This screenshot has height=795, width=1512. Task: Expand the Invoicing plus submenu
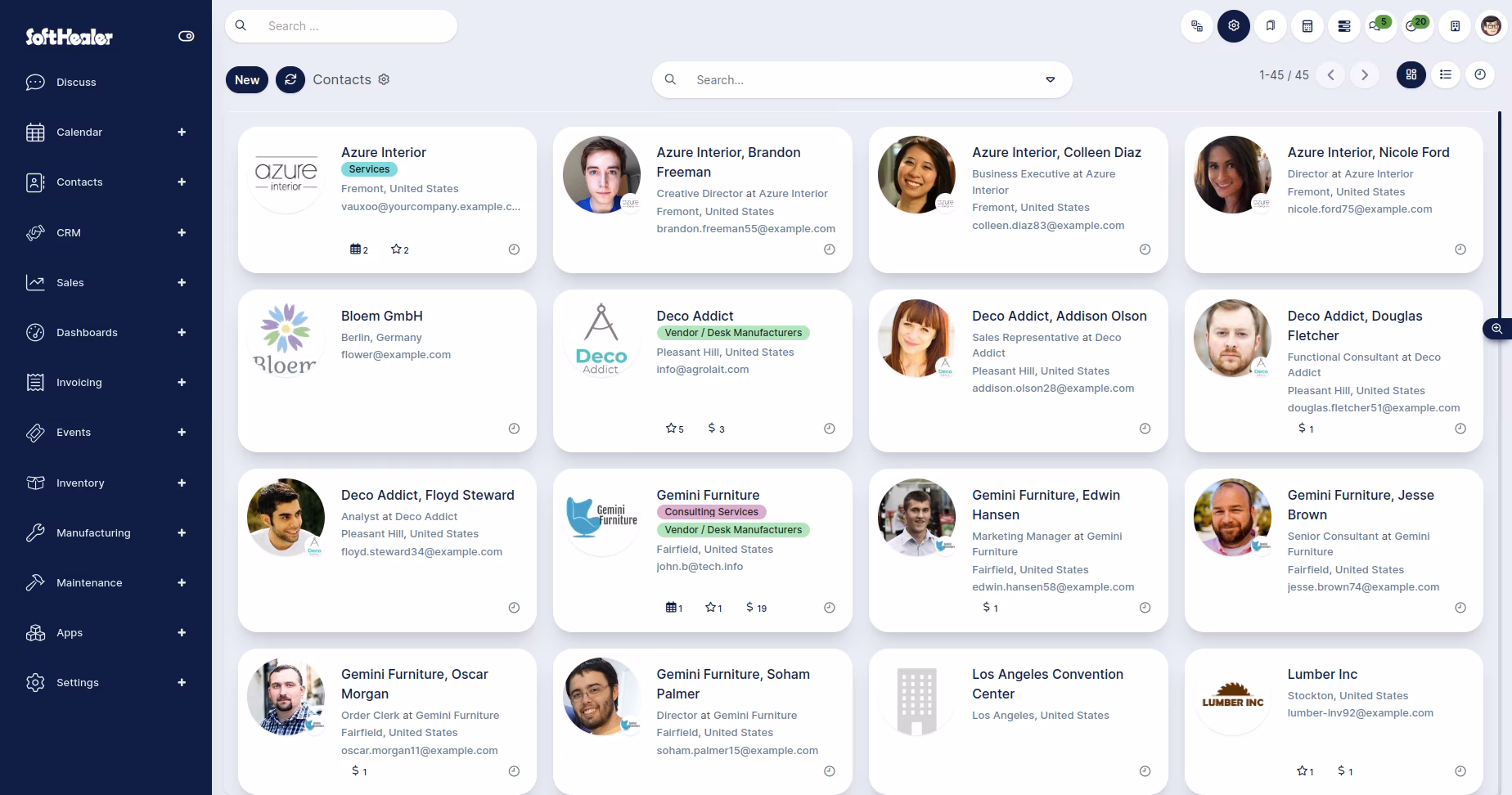coord(182,382)
